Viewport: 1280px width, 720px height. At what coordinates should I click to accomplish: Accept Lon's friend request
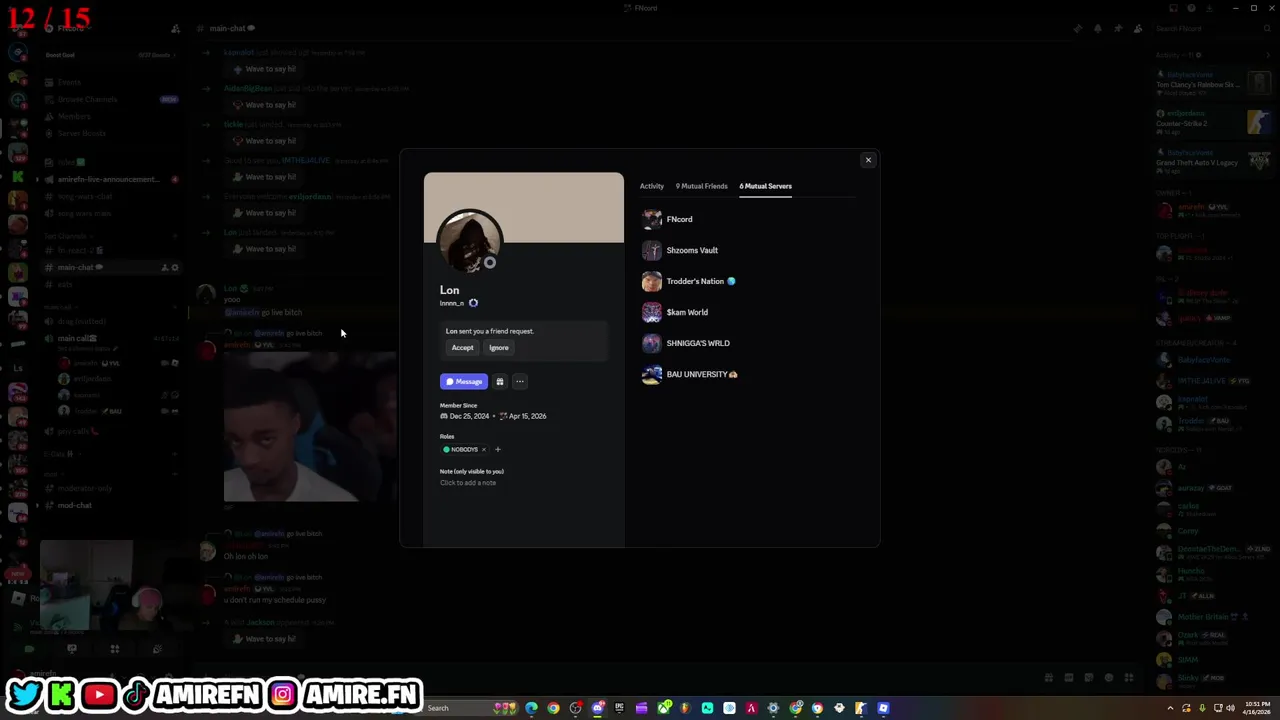[x=462, y=347]
